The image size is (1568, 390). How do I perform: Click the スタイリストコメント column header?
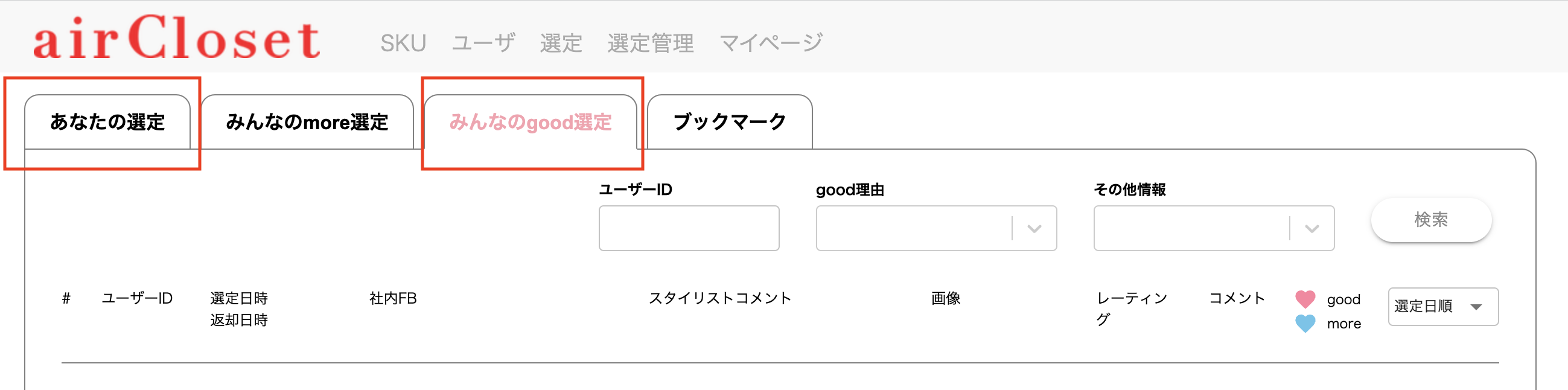(x=719, y=298)
